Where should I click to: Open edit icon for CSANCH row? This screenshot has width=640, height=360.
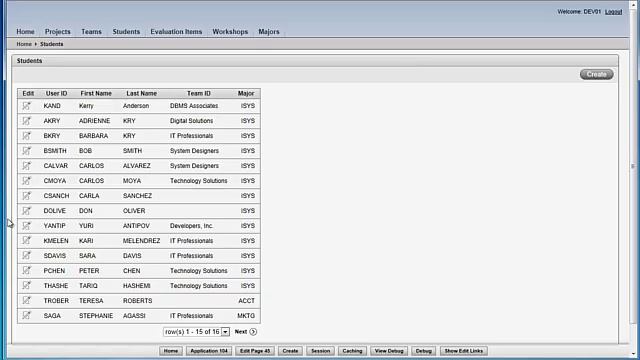tap(27, 196)
